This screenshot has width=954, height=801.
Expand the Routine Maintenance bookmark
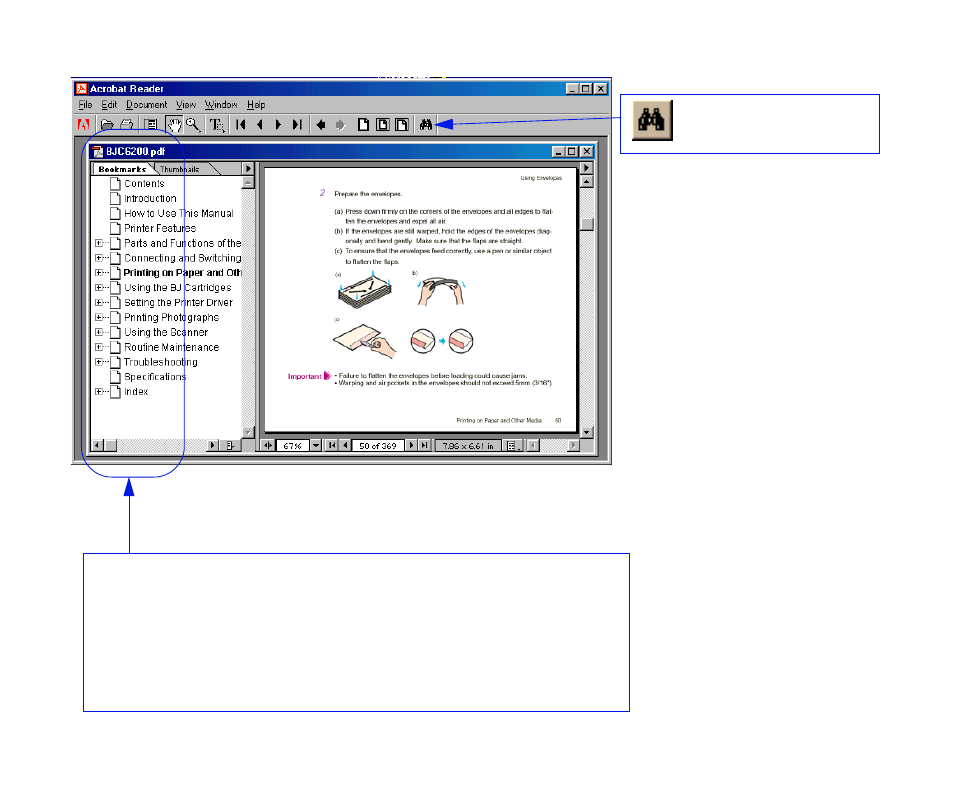point(99,347)
